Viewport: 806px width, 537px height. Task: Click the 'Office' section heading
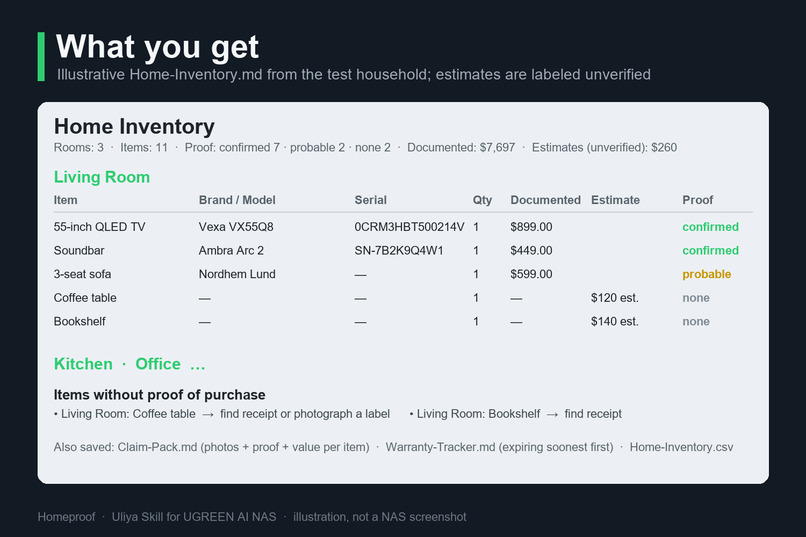pos(158,364)
